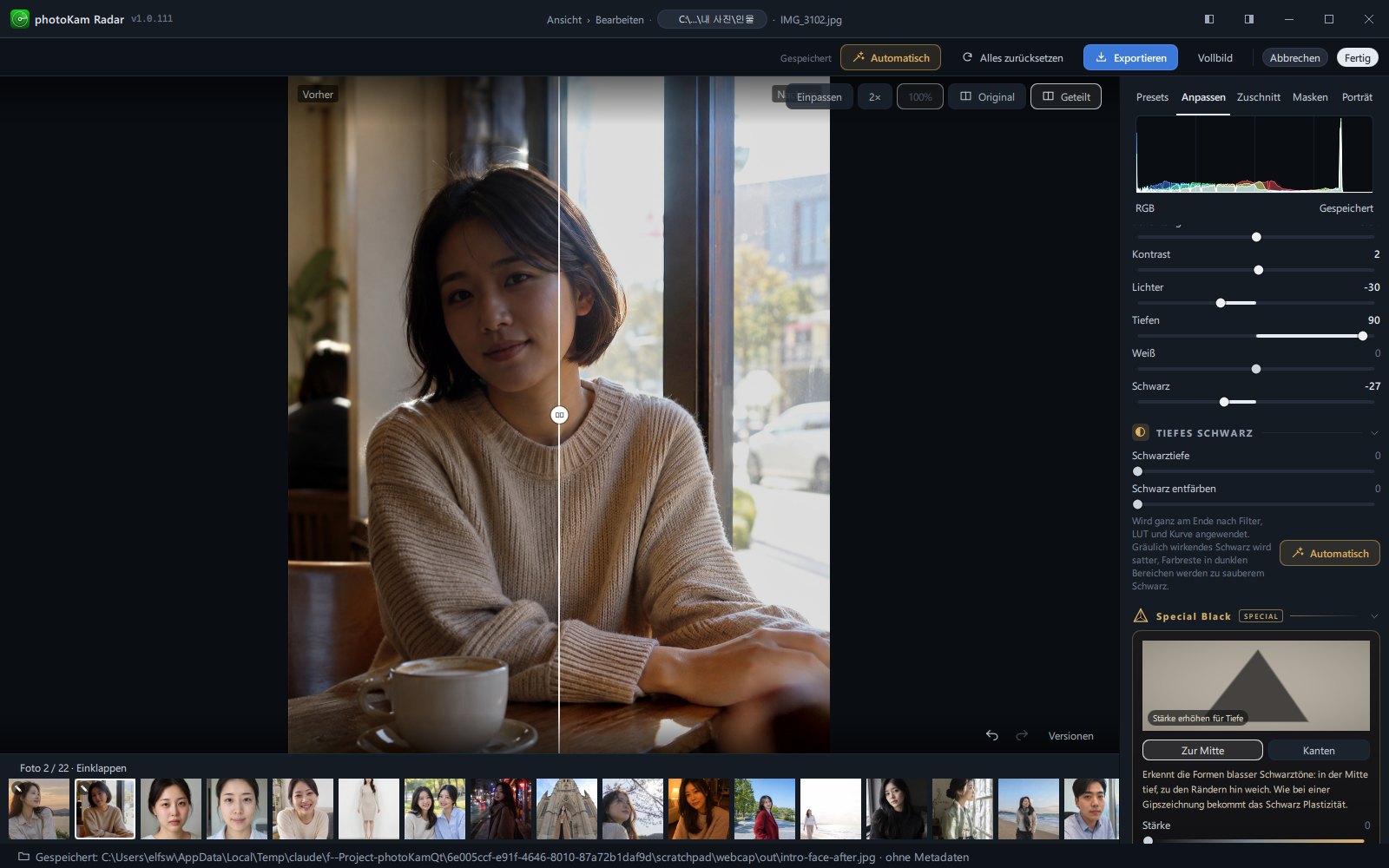The height and width of the screenshot is (868, 1389).
Task: Click the undo arrow icon
Action: click(992, 735)
